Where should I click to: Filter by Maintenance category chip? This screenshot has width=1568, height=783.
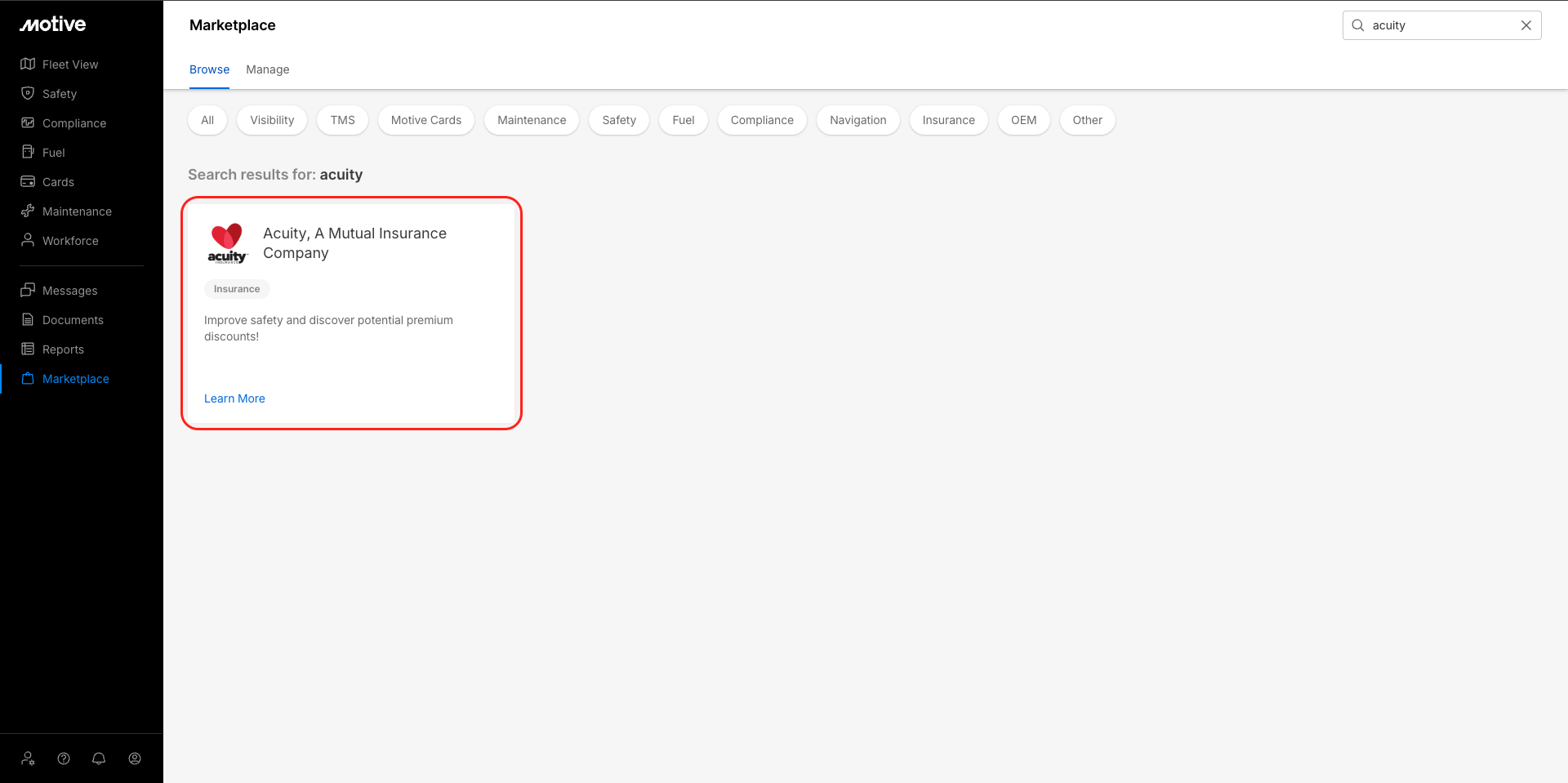[532, 120]
